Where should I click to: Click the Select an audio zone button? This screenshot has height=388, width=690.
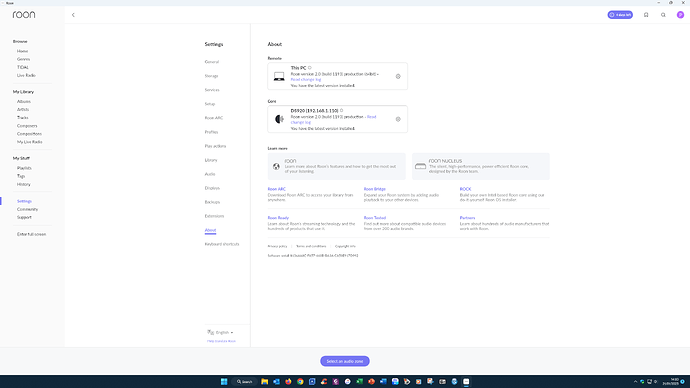pos(345,361)
